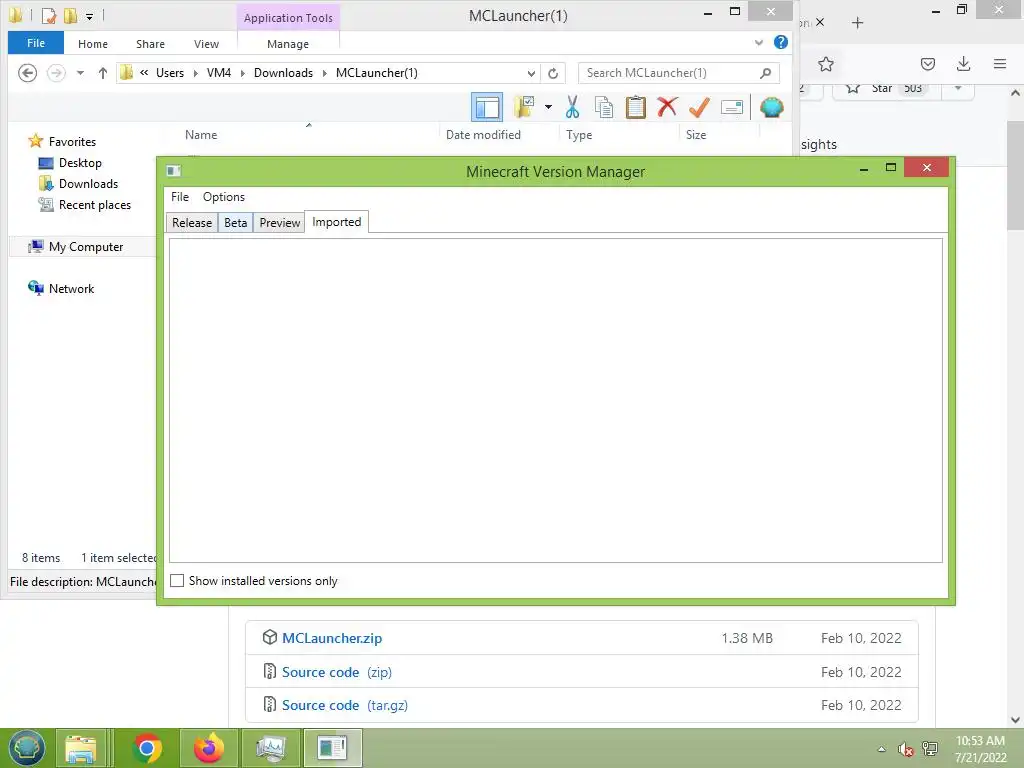Click the scissors Cut icon in Explorer toolbar

tap(572, 107)
